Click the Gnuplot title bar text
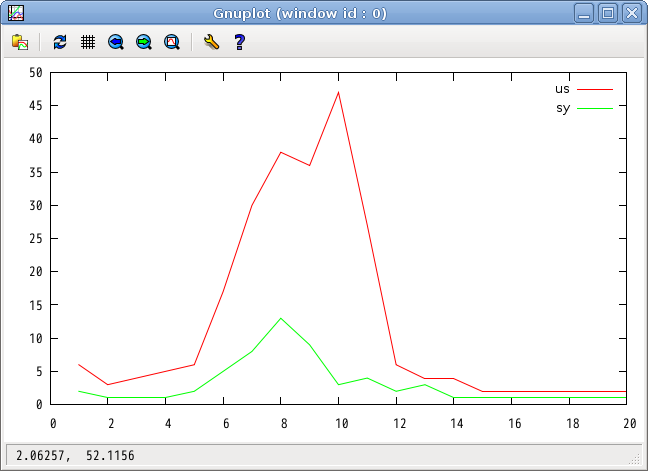 click(x=300, y=13)
